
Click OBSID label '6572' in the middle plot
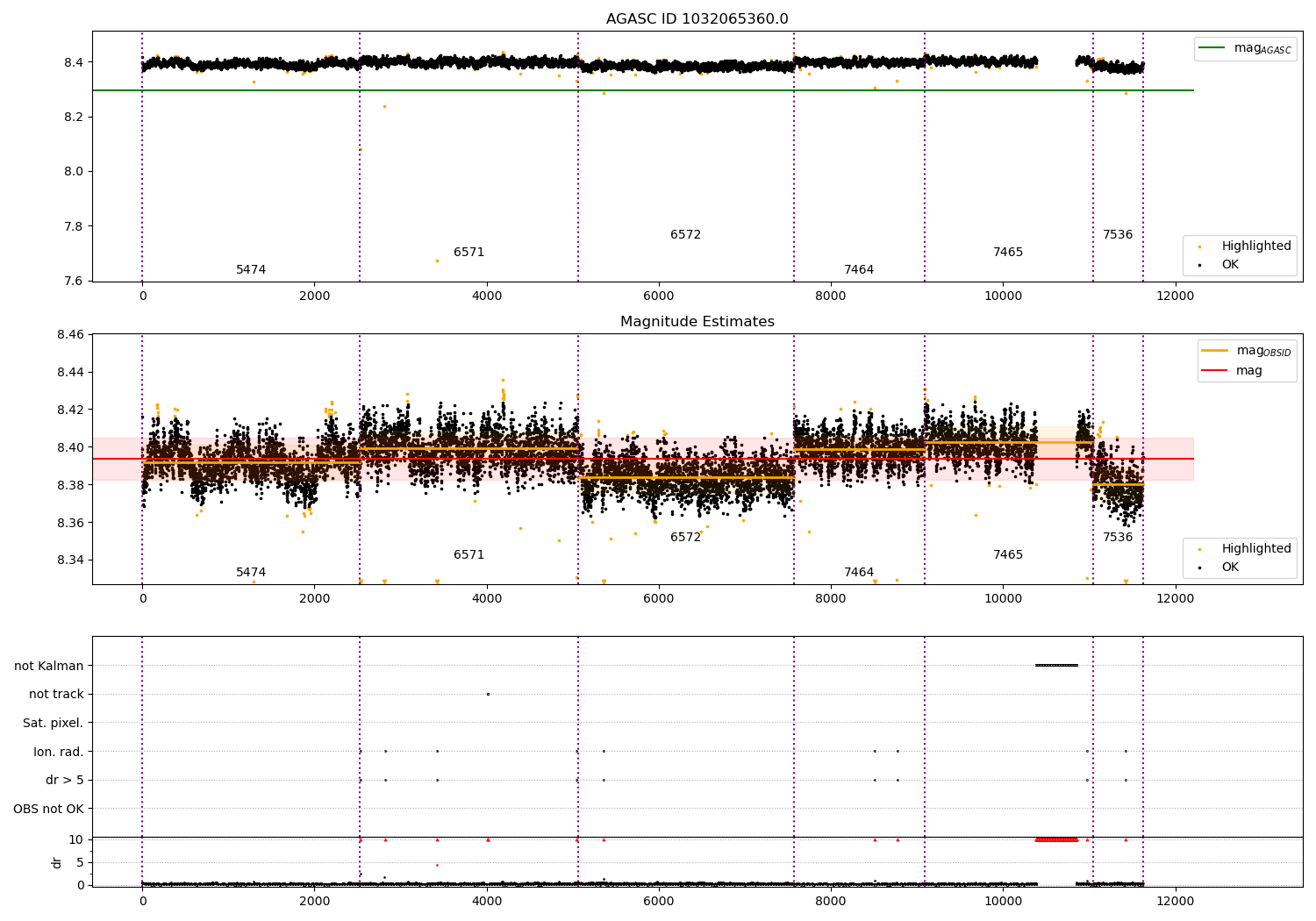tap(685, 538)
